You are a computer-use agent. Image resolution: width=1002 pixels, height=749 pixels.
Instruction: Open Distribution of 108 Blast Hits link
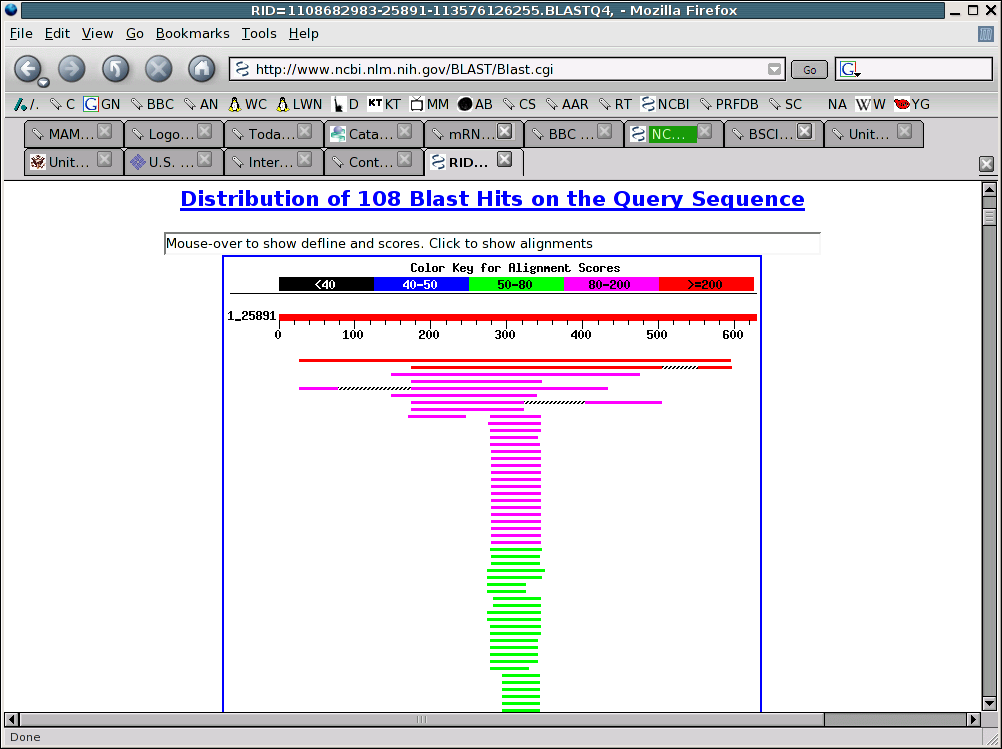tap(492, 198)
